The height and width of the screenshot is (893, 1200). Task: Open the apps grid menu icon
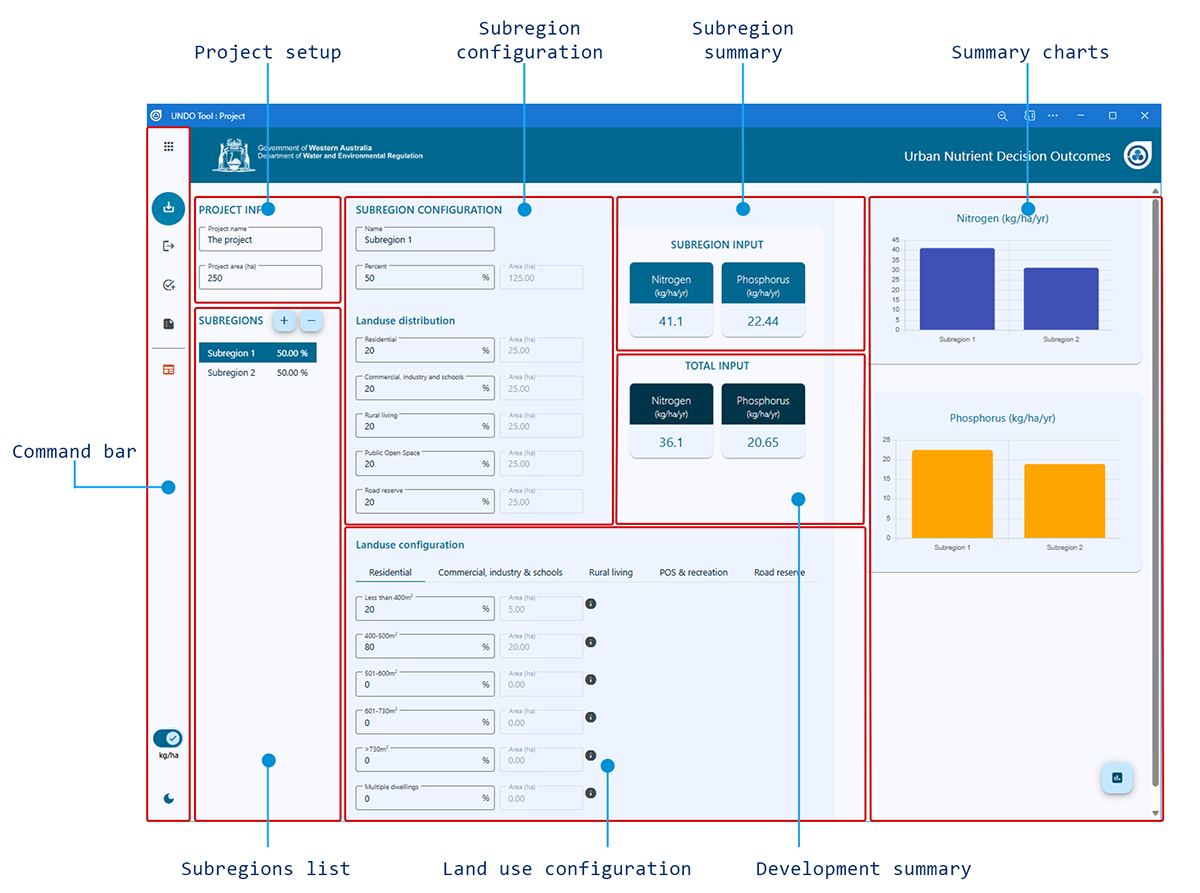tap(168, 146)
